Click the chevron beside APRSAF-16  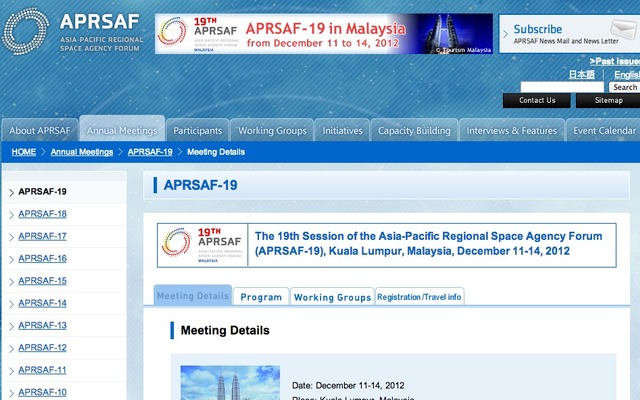11,260
